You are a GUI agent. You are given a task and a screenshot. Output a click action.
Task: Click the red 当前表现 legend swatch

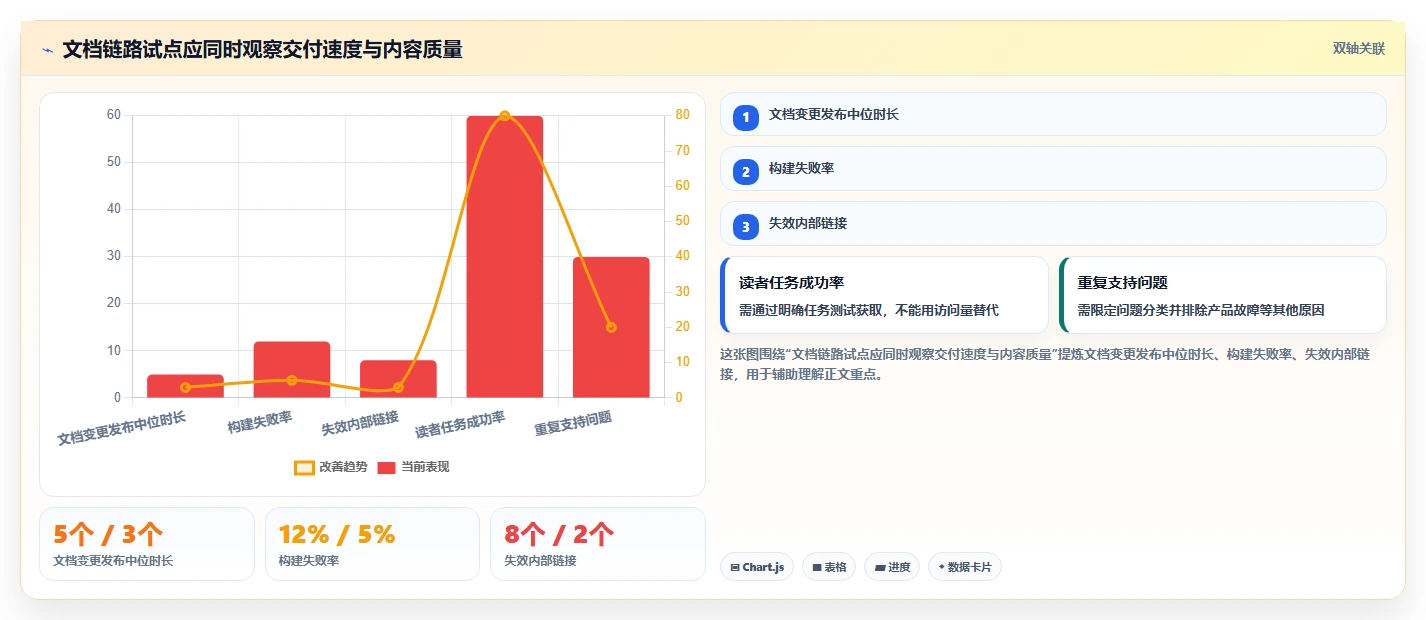point(387,467)
